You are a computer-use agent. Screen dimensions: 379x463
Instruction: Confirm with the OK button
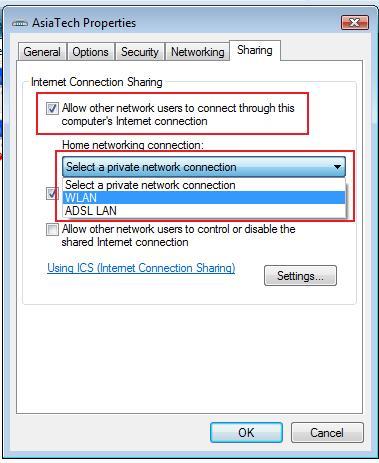246,433
